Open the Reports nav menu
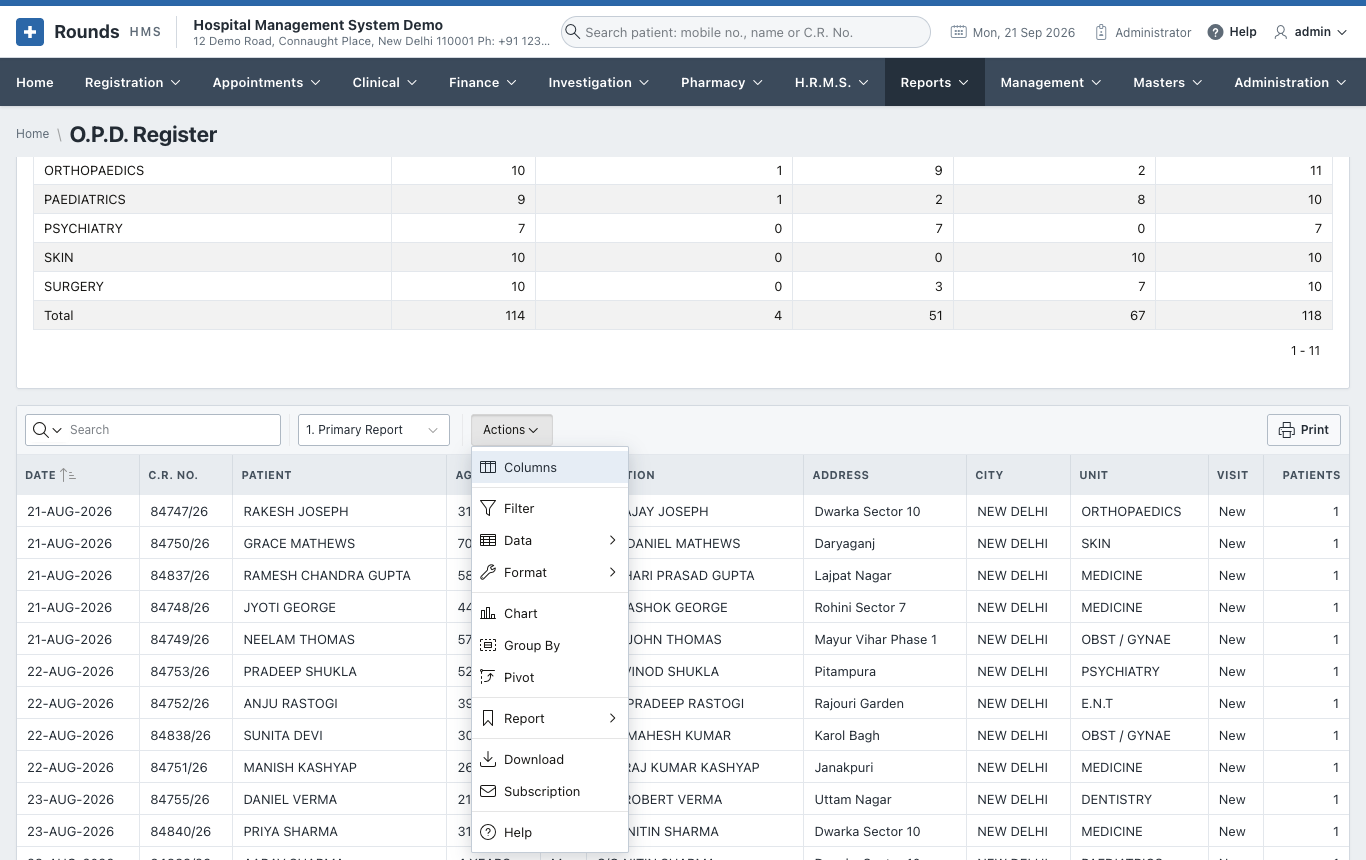This screenshot has width=1366, height=860. tap(934, 82)
